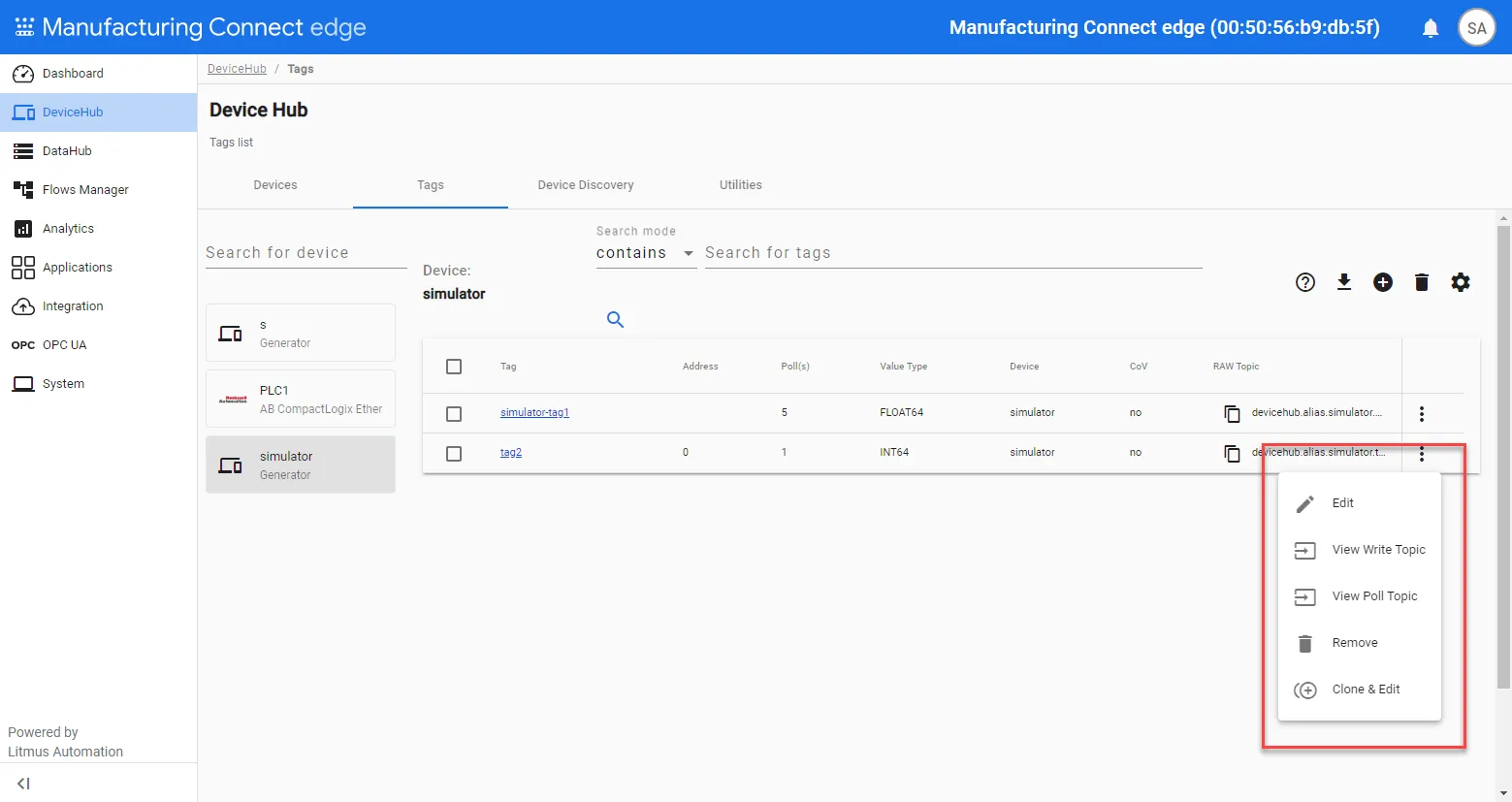1512x802 pixels.
Task: Expand the Search mode contains dropdown
Action: [x=646, y=253]
